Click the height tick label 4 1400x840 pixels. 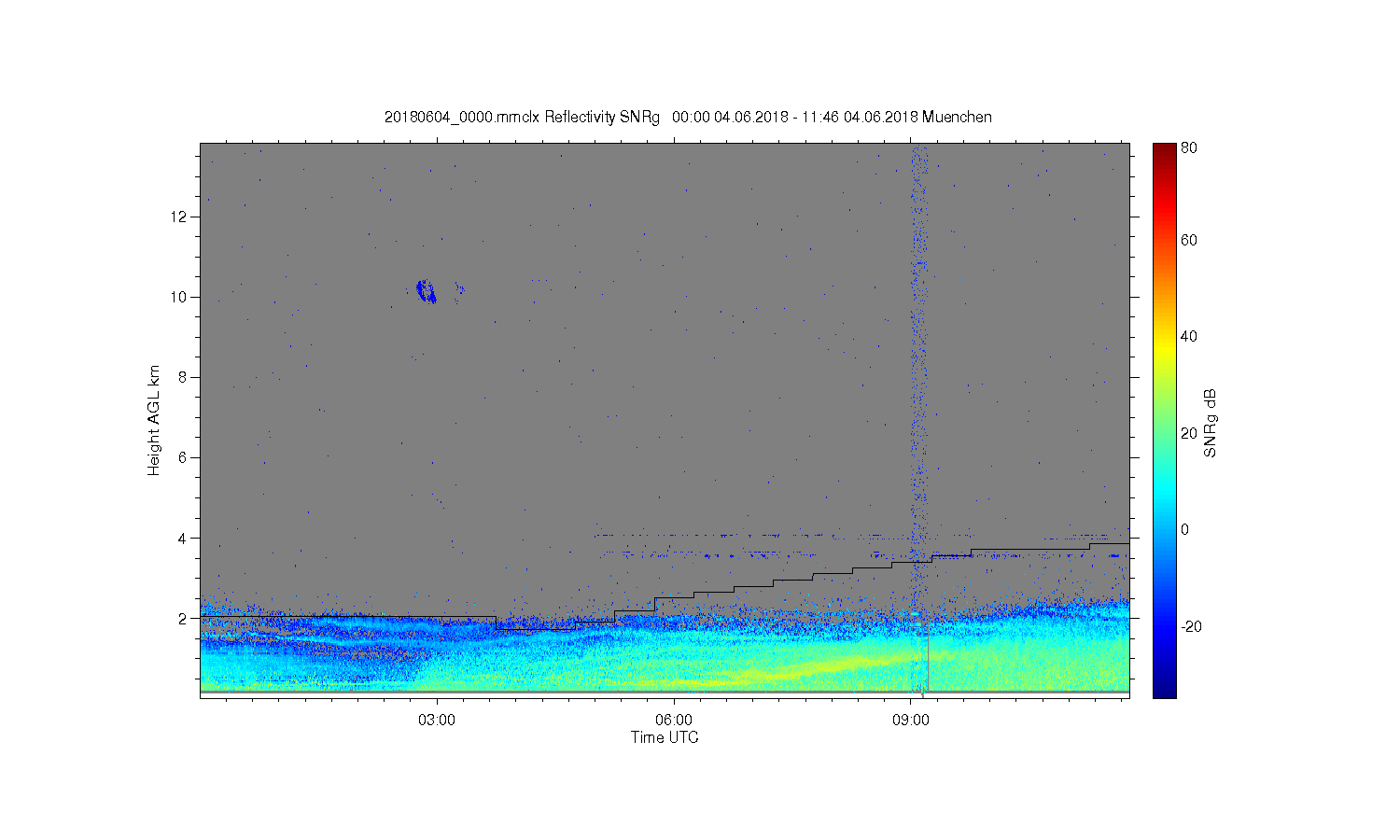pos(183,538)
